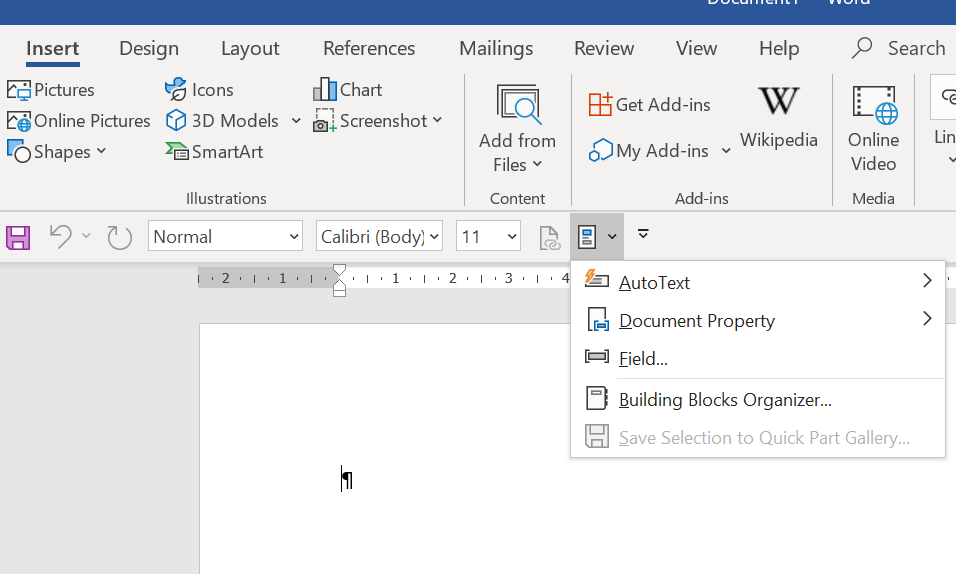The height and width of the screenshot is (574, 956).
Task: Switch to the Insert tab
Action: click(52, 48)
